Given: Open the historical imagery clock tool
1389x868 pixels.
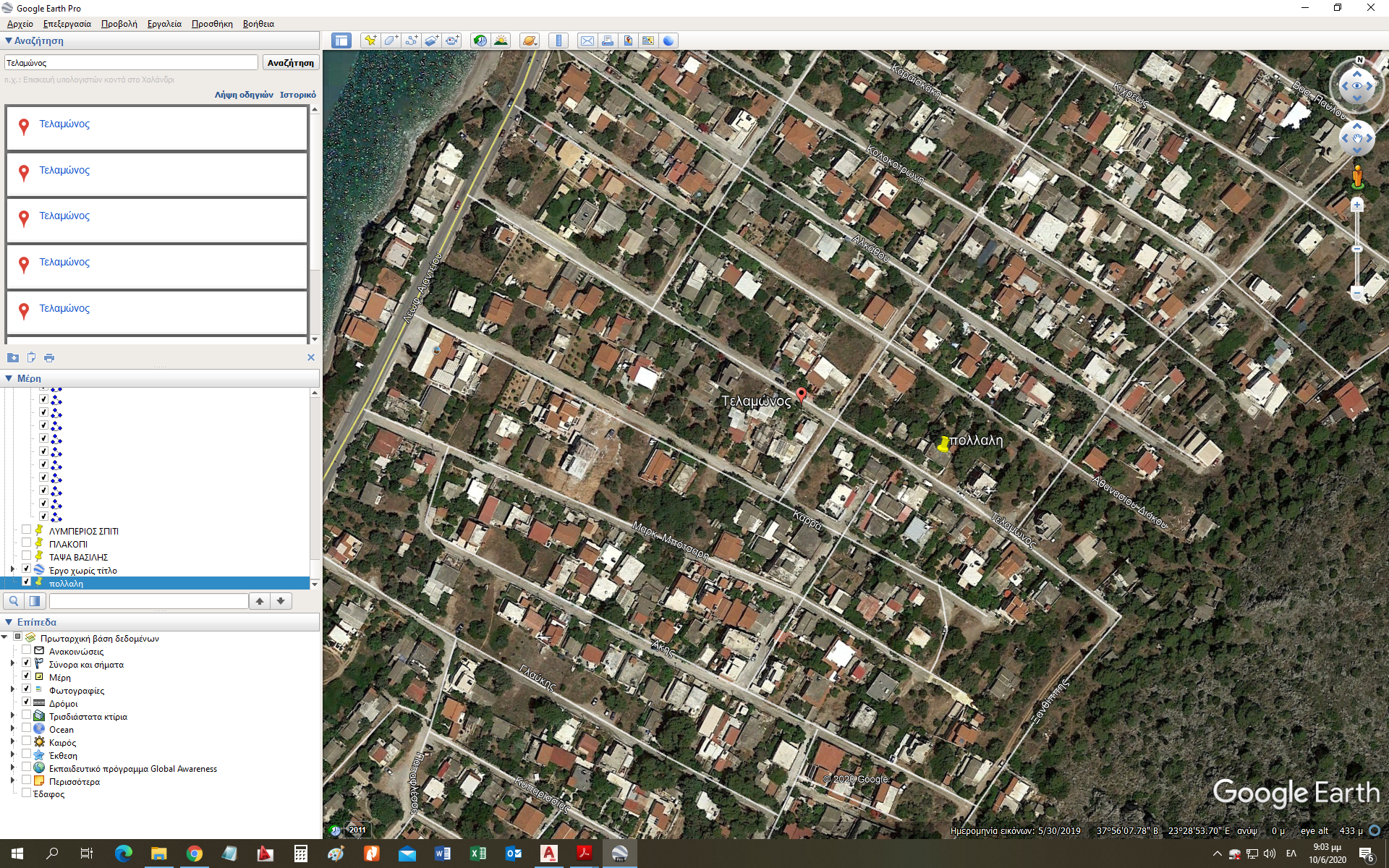Looking at the screenshot, I should 480,41.
